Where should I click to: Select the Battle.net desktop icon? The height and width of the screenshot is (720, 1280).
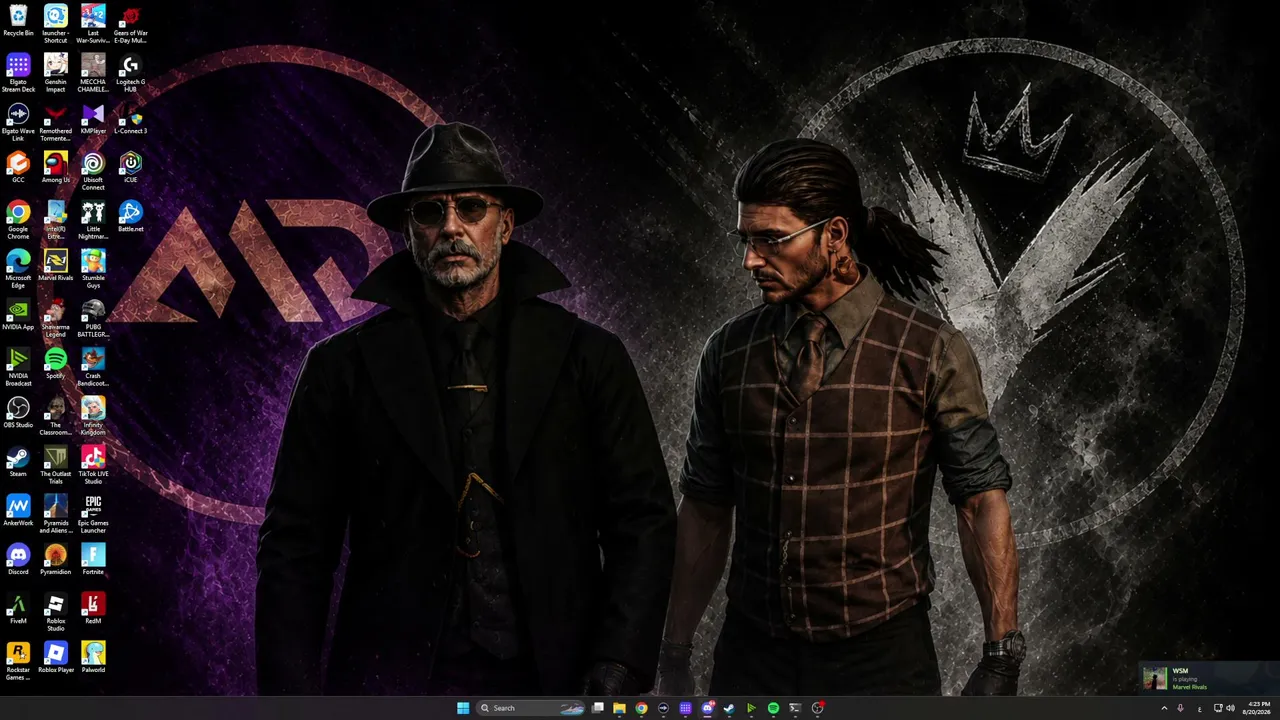point(130,217)
